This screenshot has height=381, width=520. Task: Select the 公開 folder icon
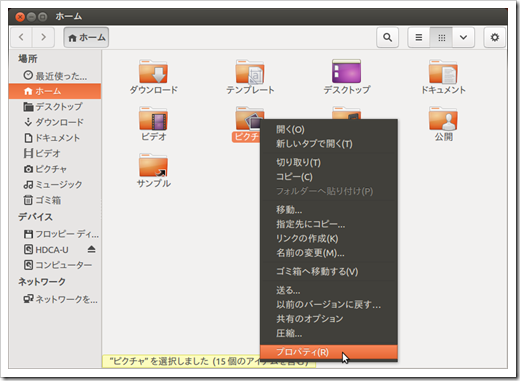pyautogui.click(x=443, y=124)
